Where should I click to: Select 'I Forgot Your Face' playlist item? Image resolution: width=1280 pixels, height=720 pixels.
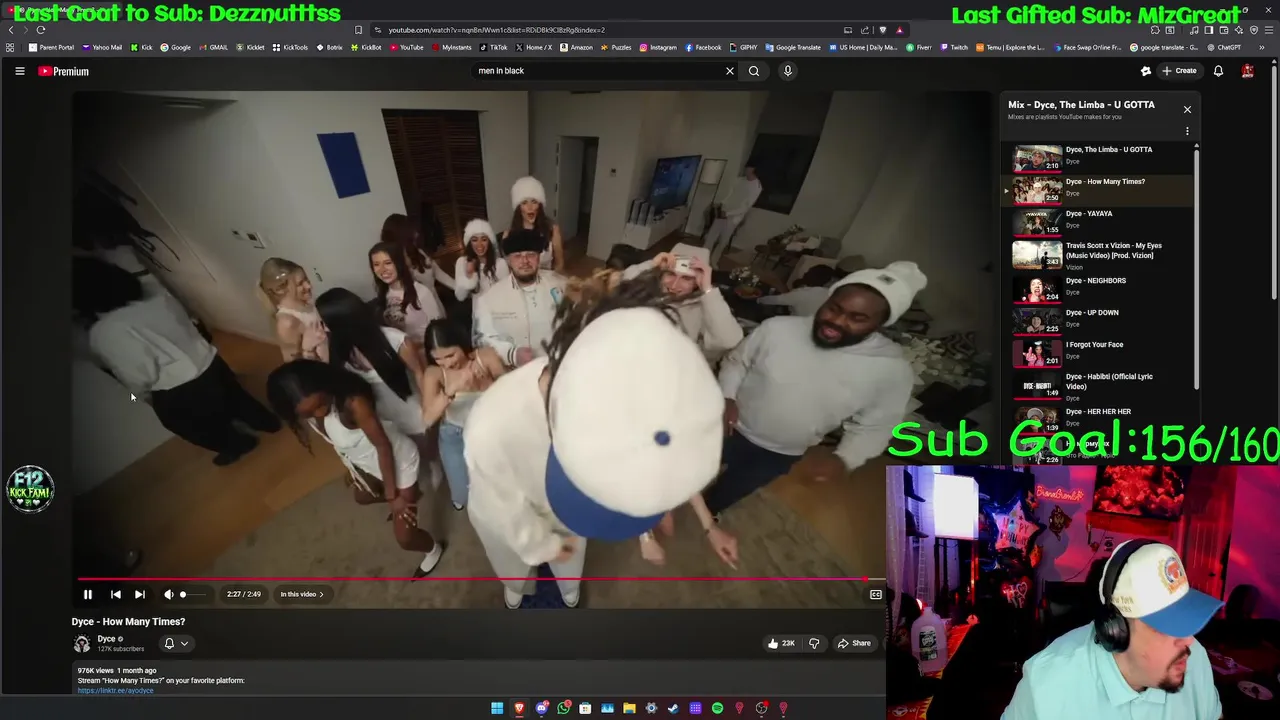(1099, 353)
